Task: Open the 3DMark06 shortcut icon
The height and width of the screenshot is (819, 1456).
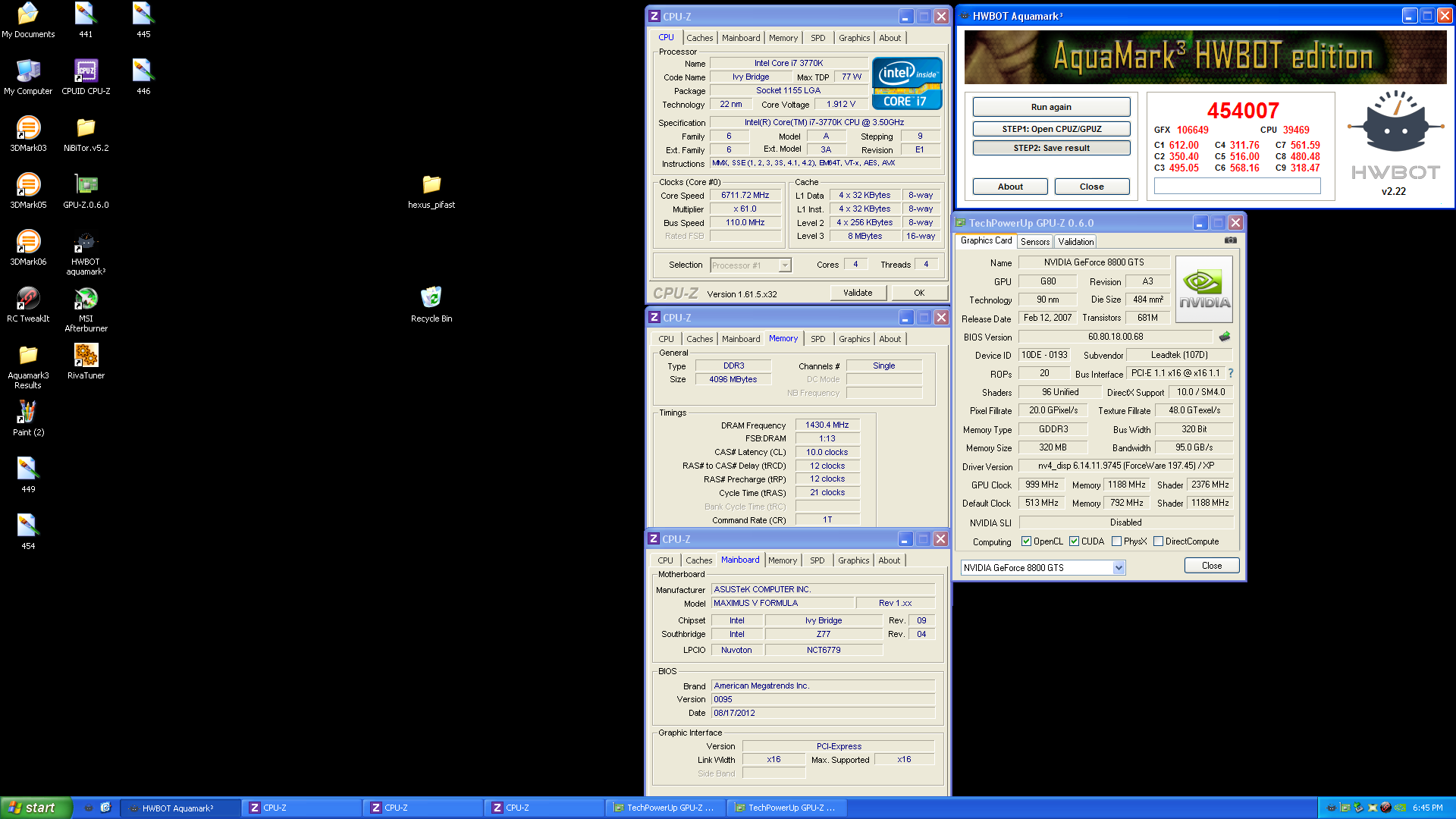Action: [x=28, y=247]
